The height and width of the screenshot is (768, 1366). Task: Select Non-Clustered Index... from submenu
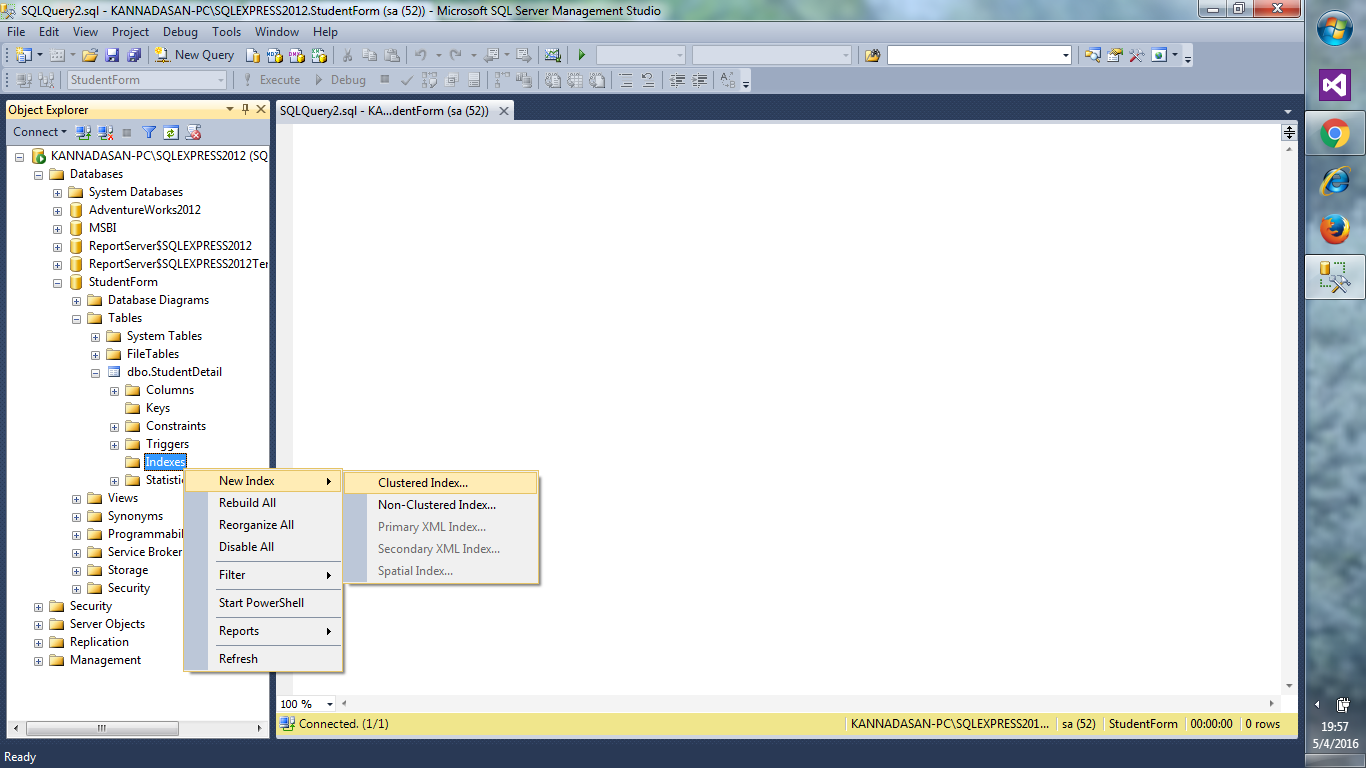[441, 505]
